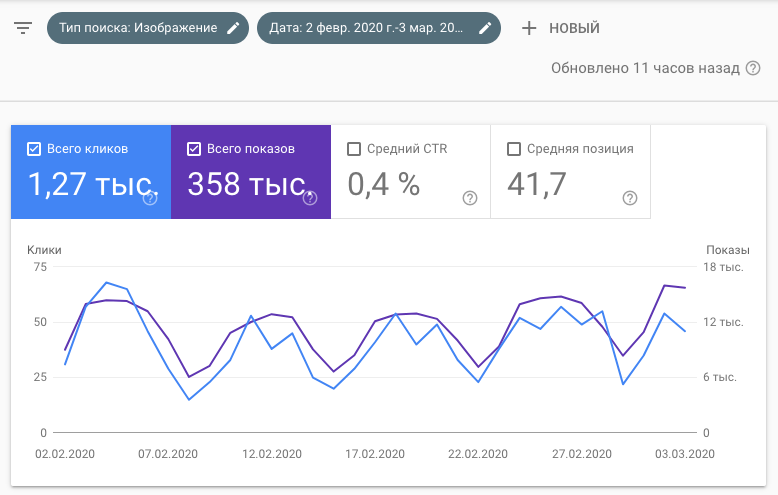778x495 pixels.
Task: Enable the 'Средний CTR' checkbox
Action: (353, 149)
